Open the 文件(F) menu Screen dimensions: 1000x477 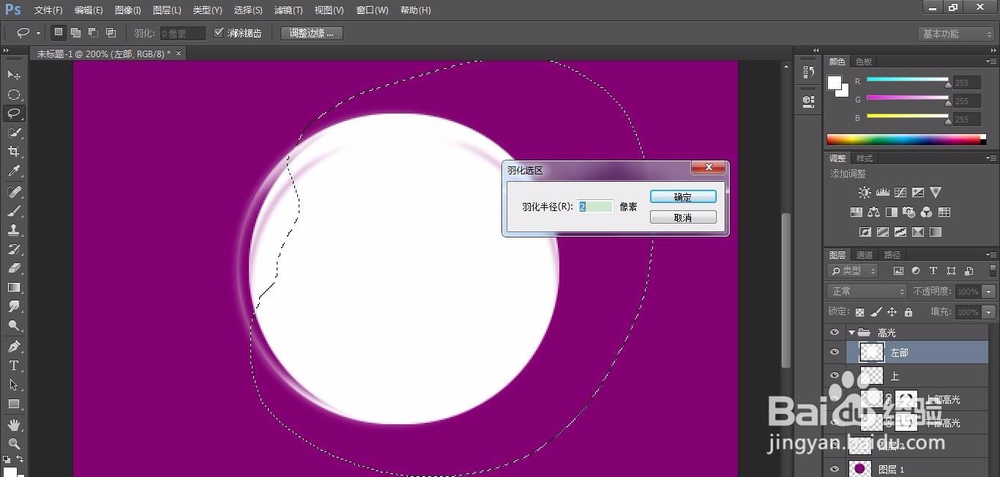click(48, 10)
